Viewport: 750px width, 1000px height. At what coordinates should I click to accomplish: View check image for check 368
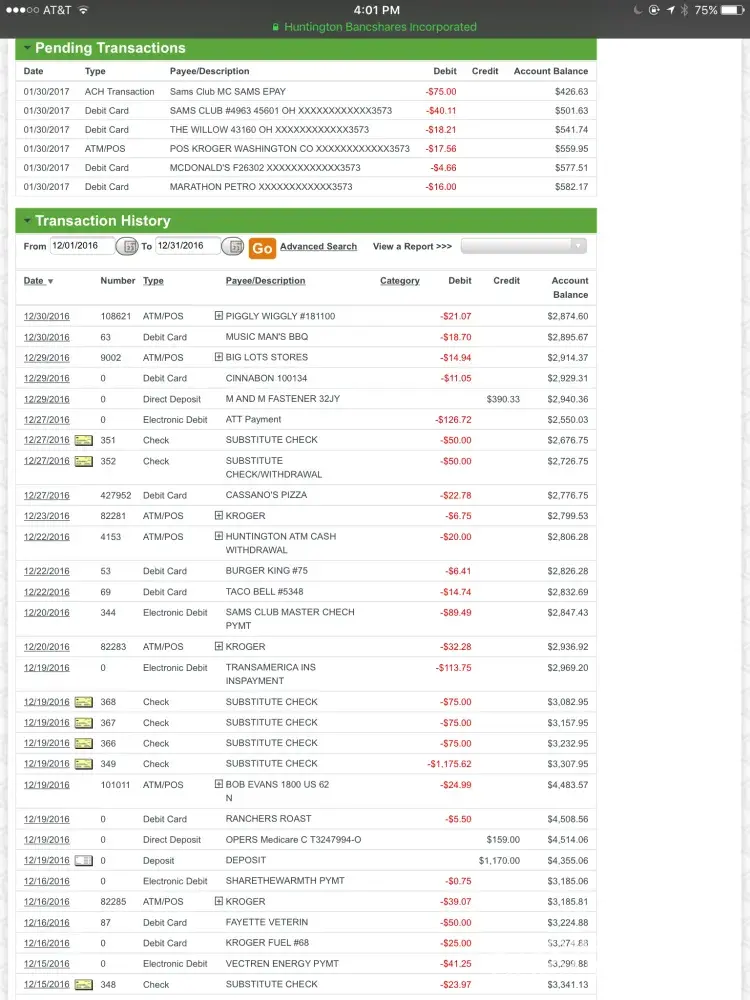(84, 702)
